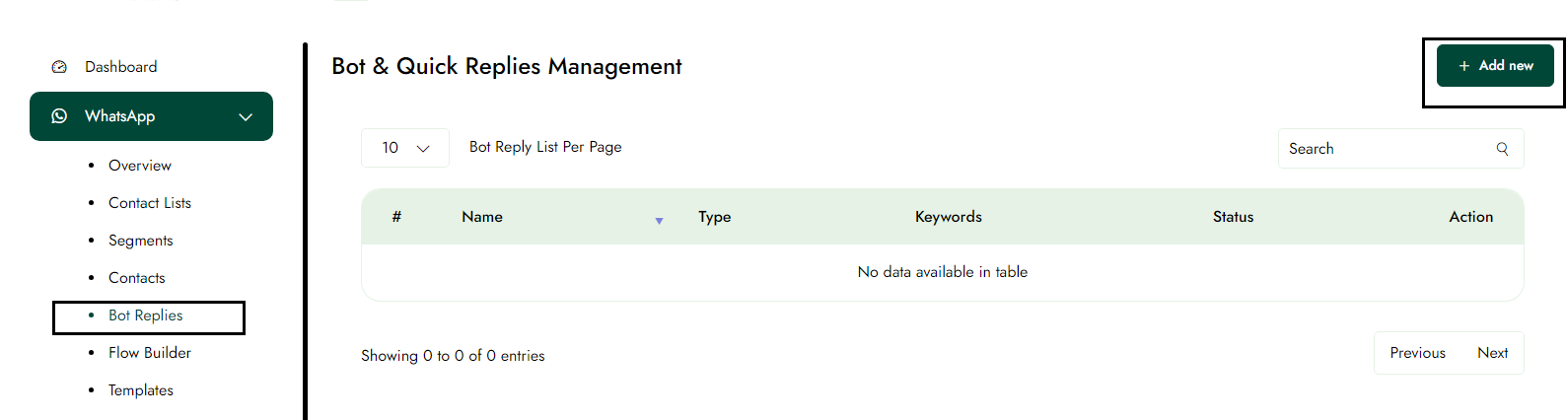Screen dimensions: 1568x420
Task: Open Flow Builder
Action: pyautogui.click(x=149, y=353)
